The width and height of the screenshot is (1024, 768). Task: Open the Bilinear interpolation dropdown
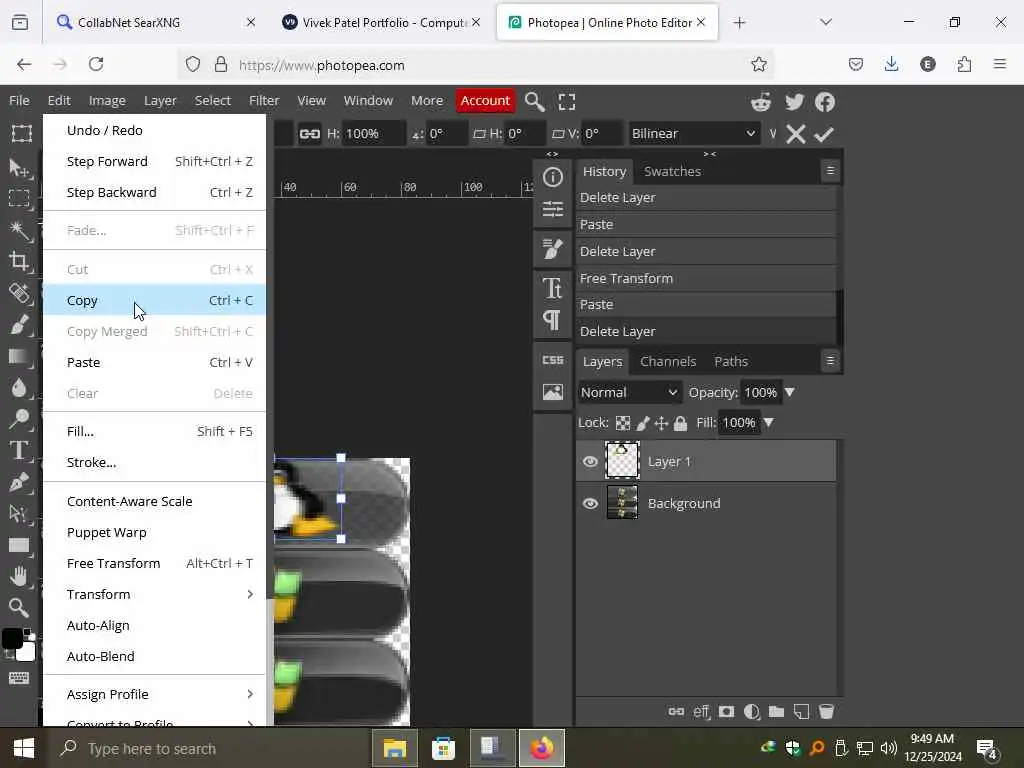(x=694, y=134)
